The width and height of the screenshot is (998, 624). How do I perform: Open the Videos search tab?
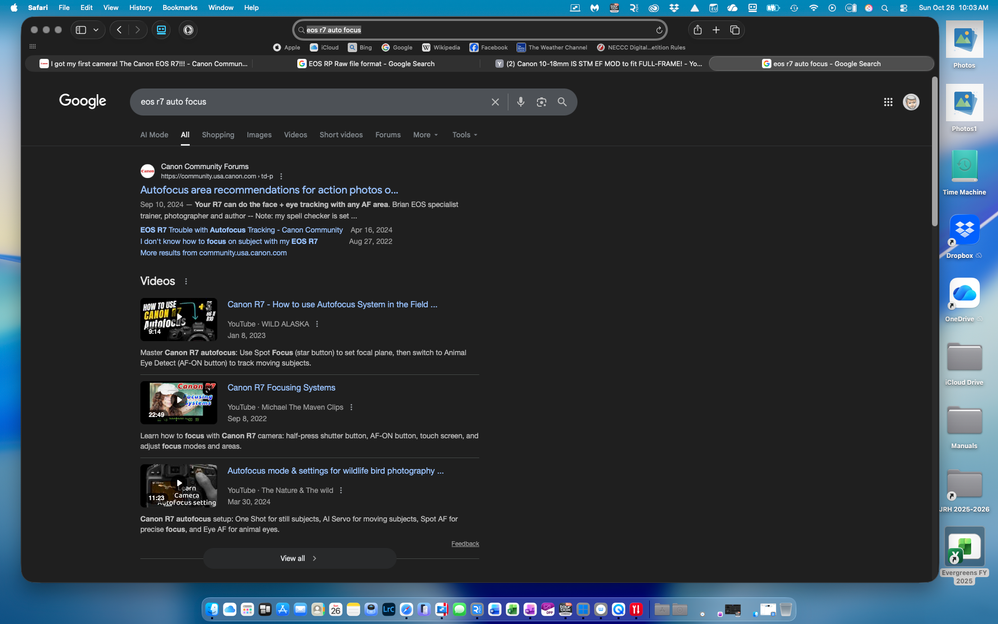(295, 134)
